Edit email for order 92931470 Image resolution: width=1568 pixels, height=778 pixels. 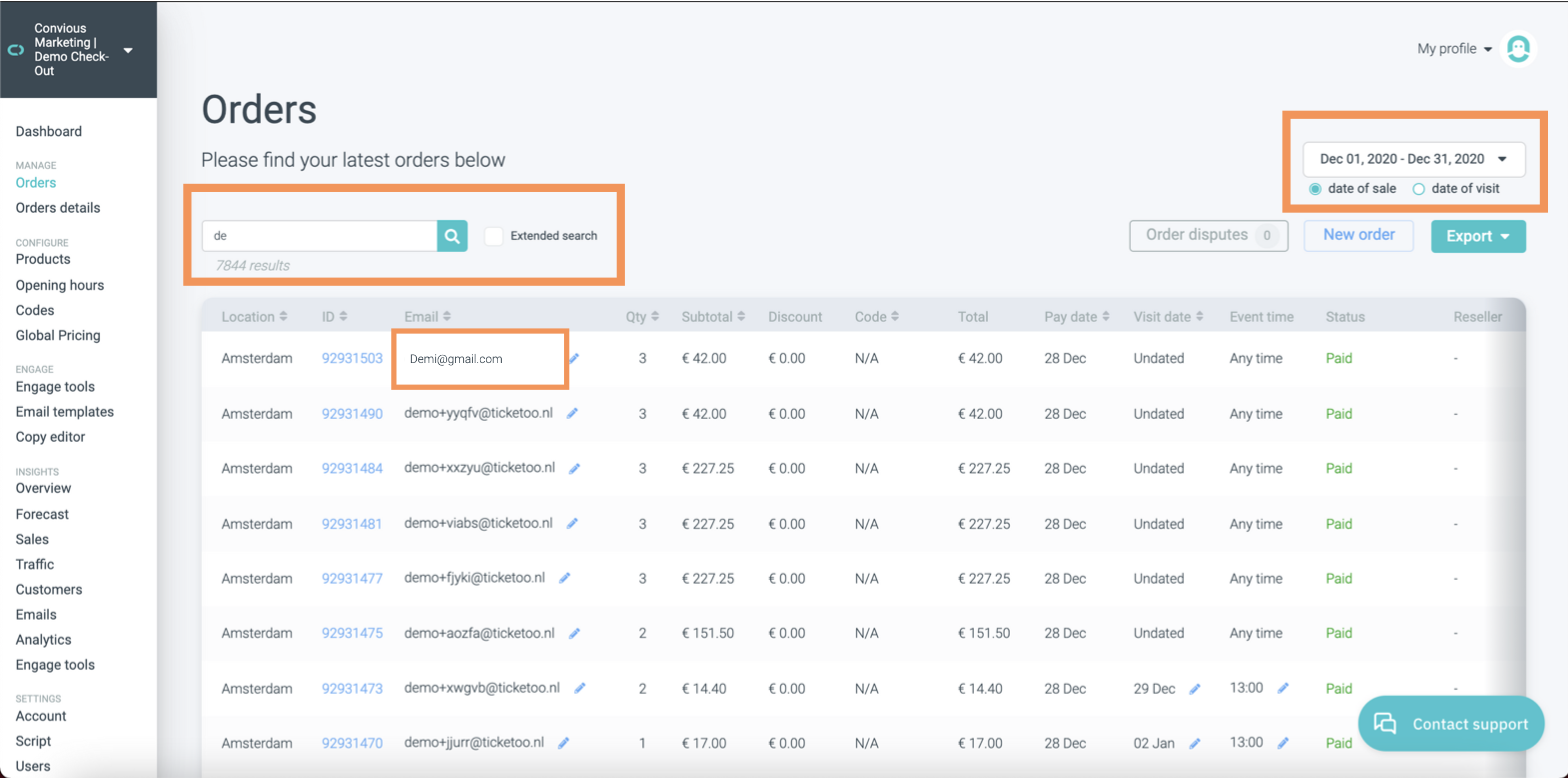564,743
